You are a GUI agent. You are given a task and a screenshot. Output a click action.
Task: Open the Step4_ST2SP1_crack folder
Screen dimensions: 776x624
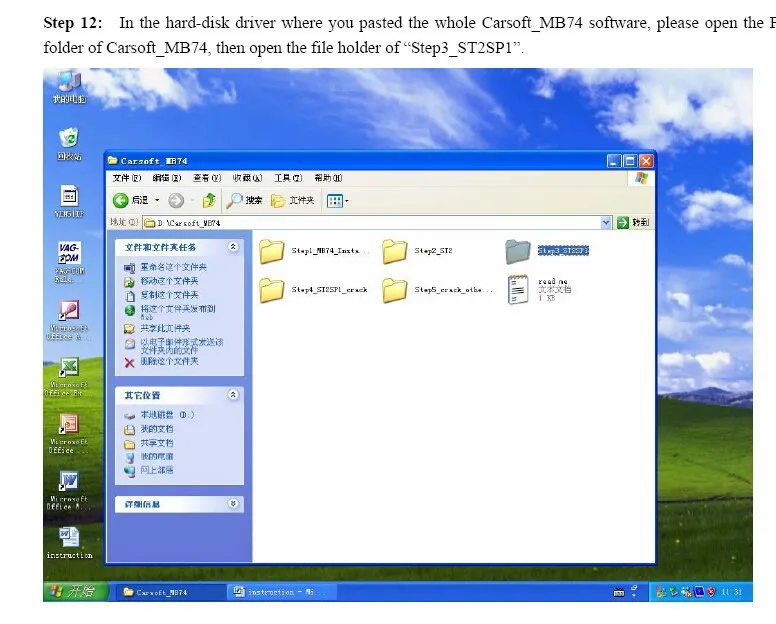[x=313, y=290]
